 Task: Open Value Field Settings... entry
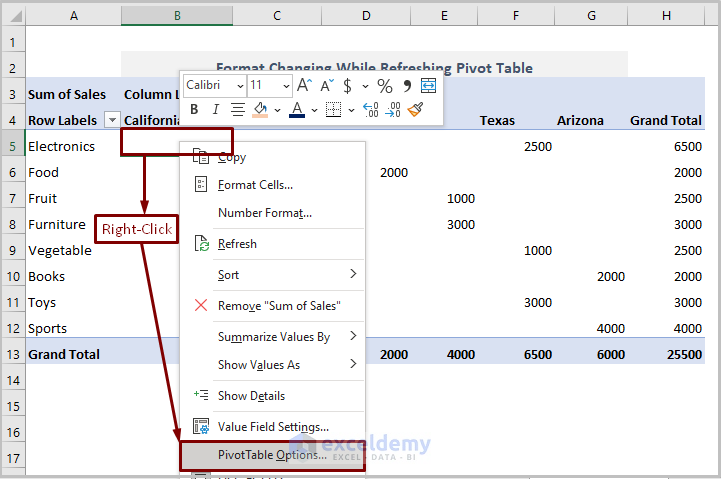272,427
